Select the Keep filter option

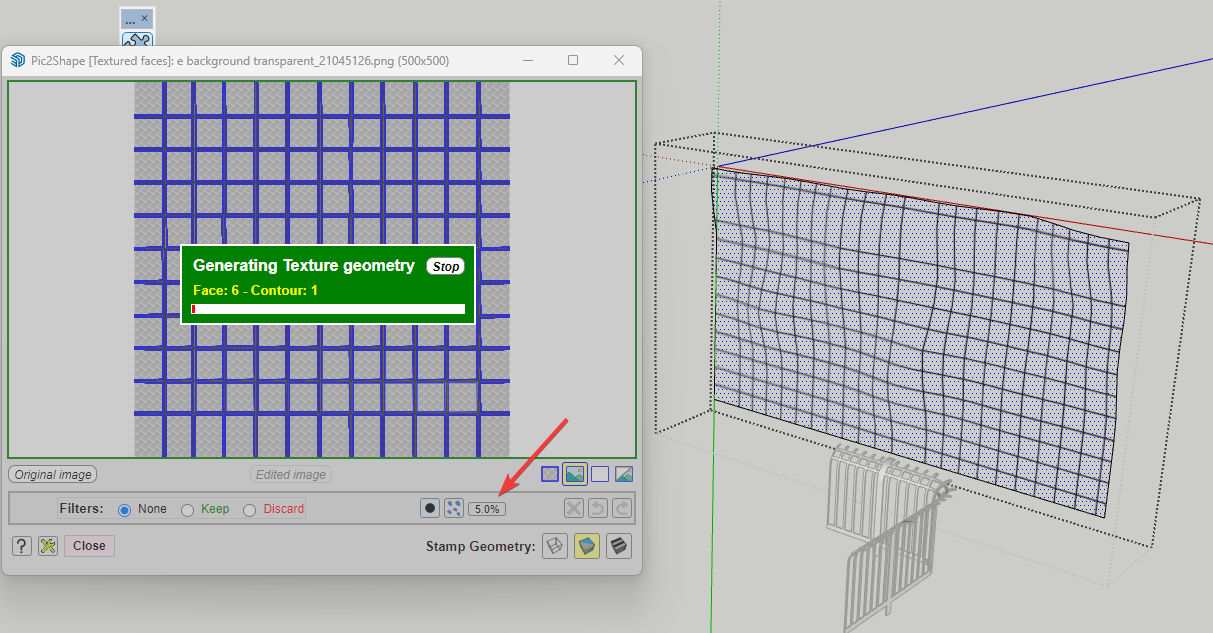[x=187, y=509]
